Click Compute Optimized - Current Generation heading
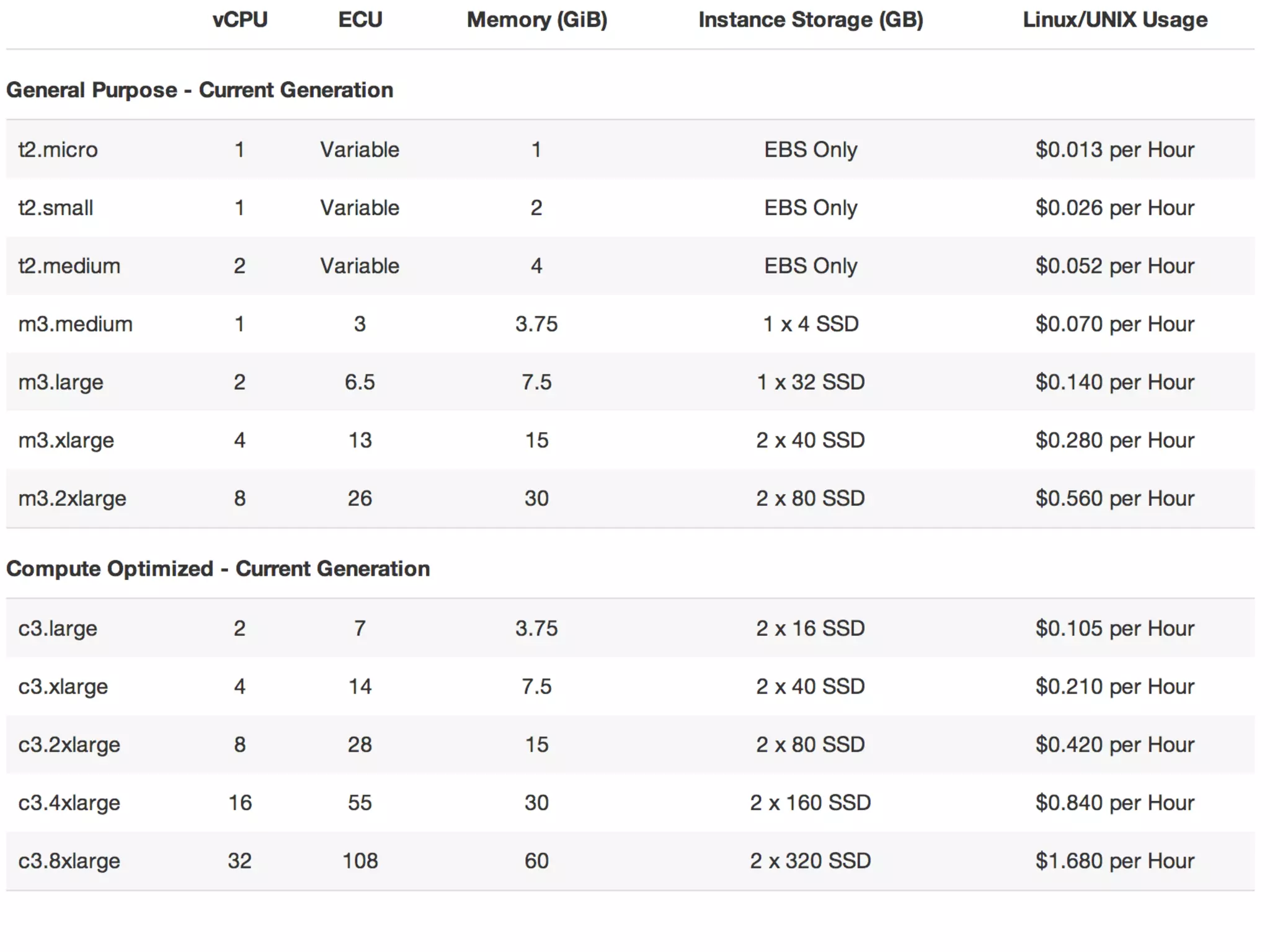 [218, 568]
